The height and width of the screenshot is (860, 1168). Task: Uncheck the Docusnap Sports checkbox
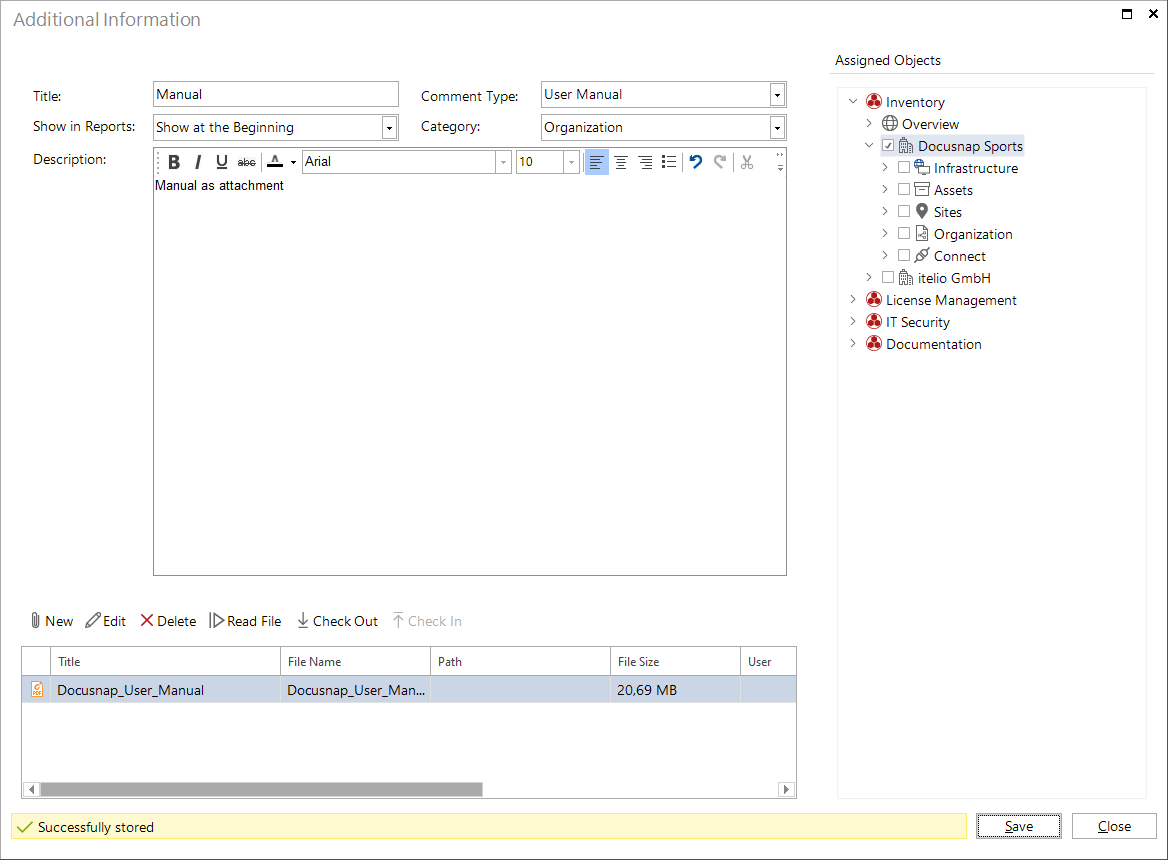(x=888, y=145)
